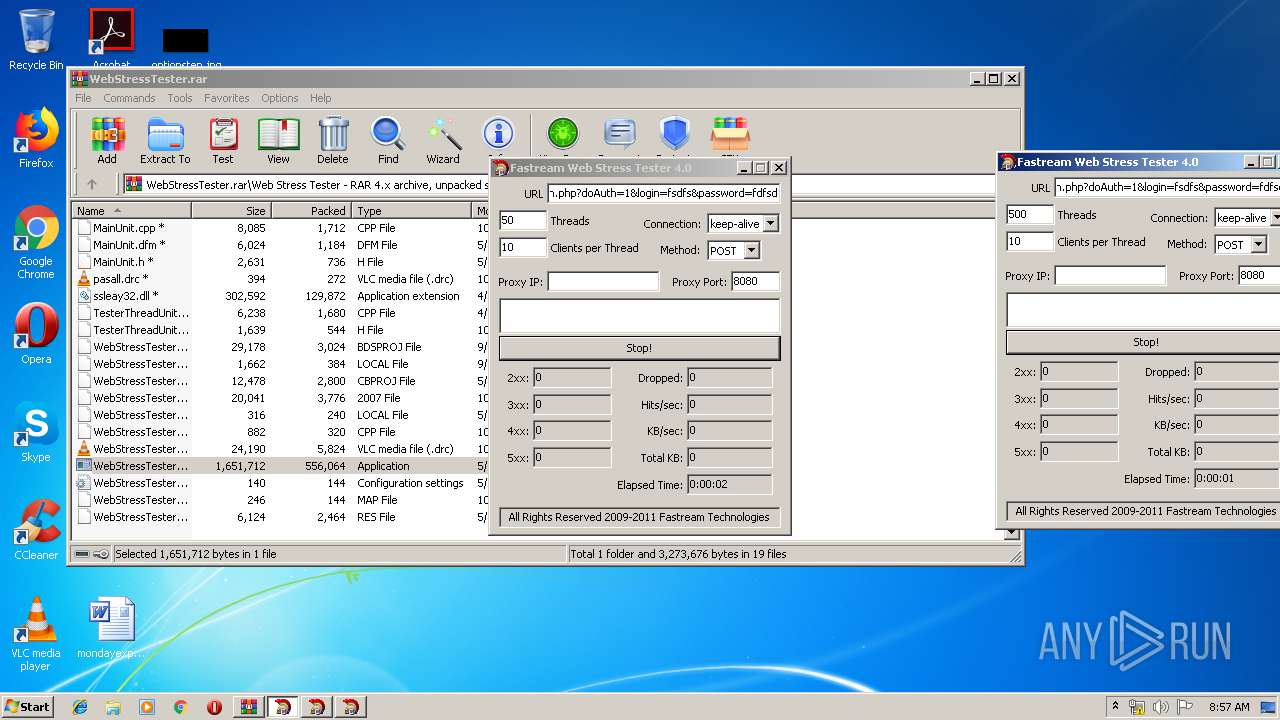Click Opera icon in the taskbar
This screenshot has width=1280, height=720.
(214, 707)
